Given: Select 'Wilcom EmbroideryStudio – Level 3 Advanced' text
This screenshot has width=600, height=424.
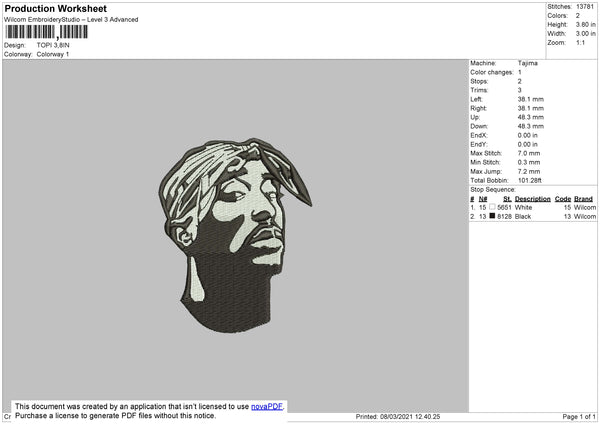Looking at the screenshot, I should pyautogui.click(x=71, y=20).
